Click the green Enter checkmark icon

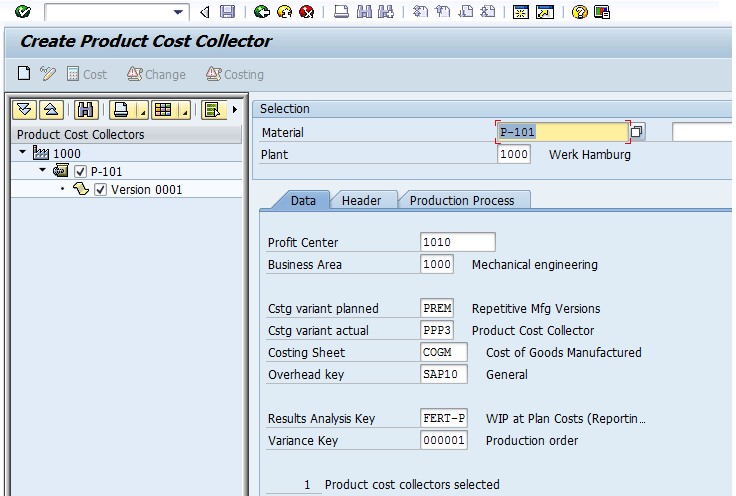22,12
